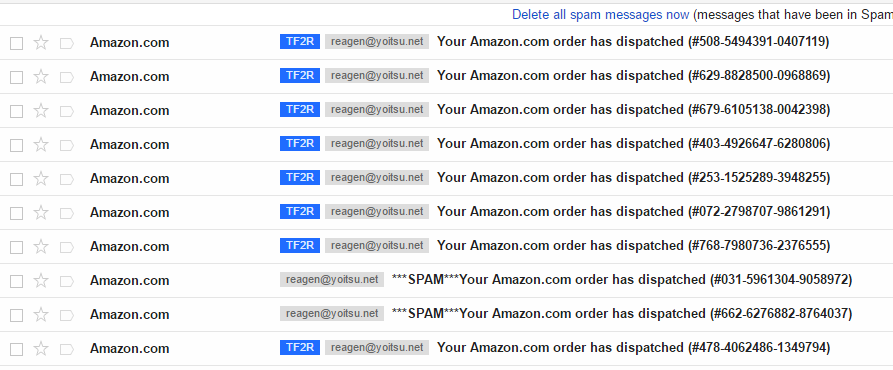Click TF2R label on order #253-1525289-3948255 email
Image resolution: width=893 pixels, height=370 pixels.
tap(300, 178)
